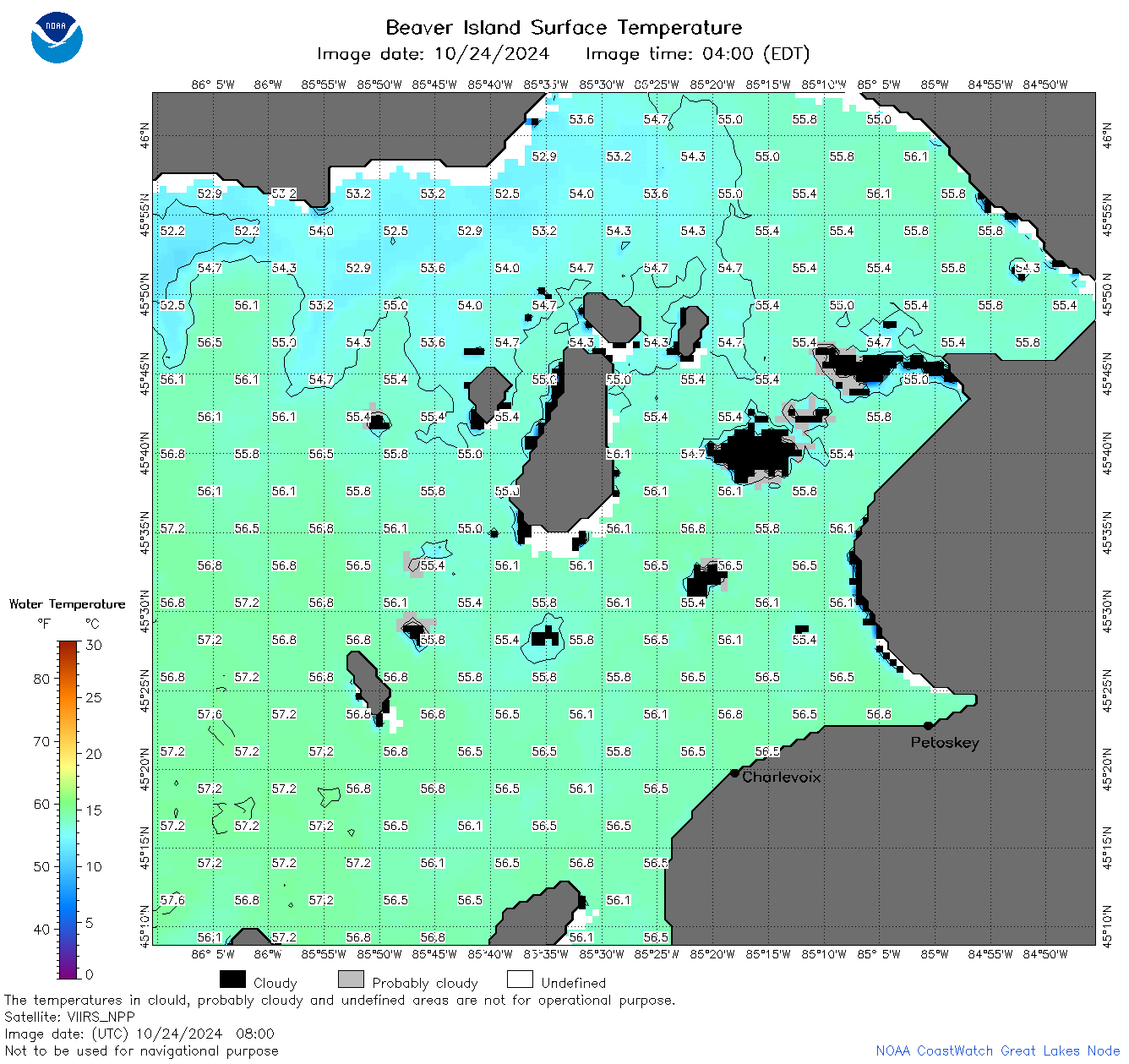Image resolution: width=1129 pixels, height=1064 pixels.
Task: Click the Petoskey city marker dot
Action: coord(928,725)
